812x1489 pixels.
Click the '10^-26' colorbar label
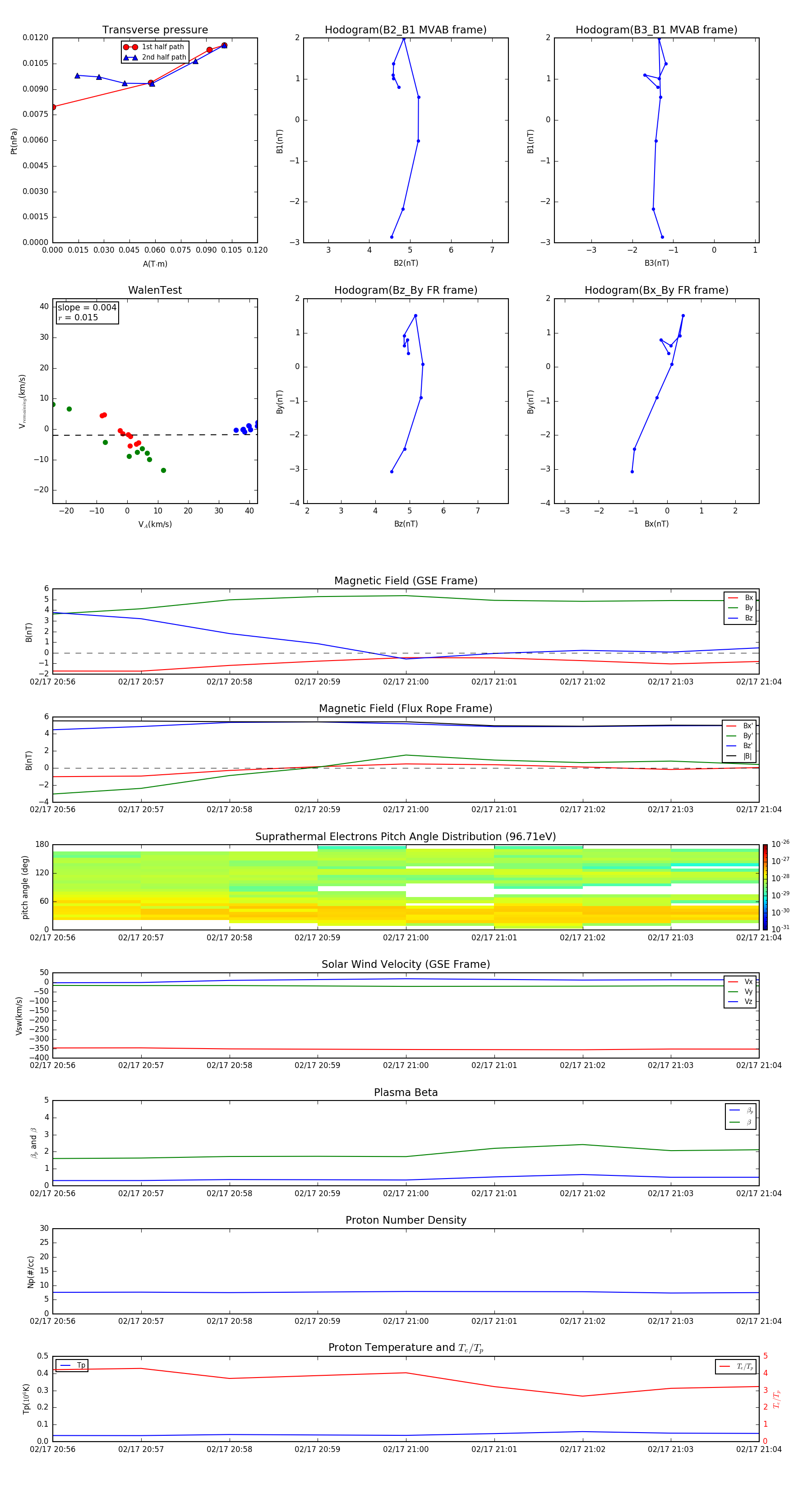(780, 845)
